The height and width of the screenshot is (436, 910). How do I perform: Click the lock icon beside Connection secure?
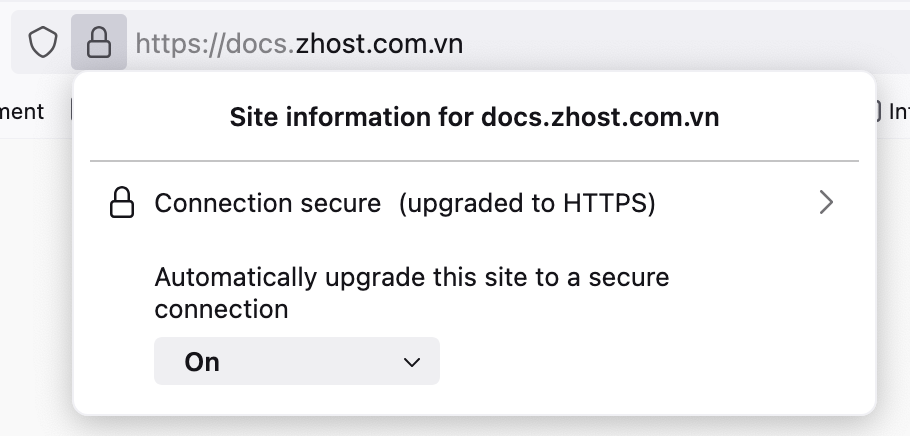(x=121, y=204)
